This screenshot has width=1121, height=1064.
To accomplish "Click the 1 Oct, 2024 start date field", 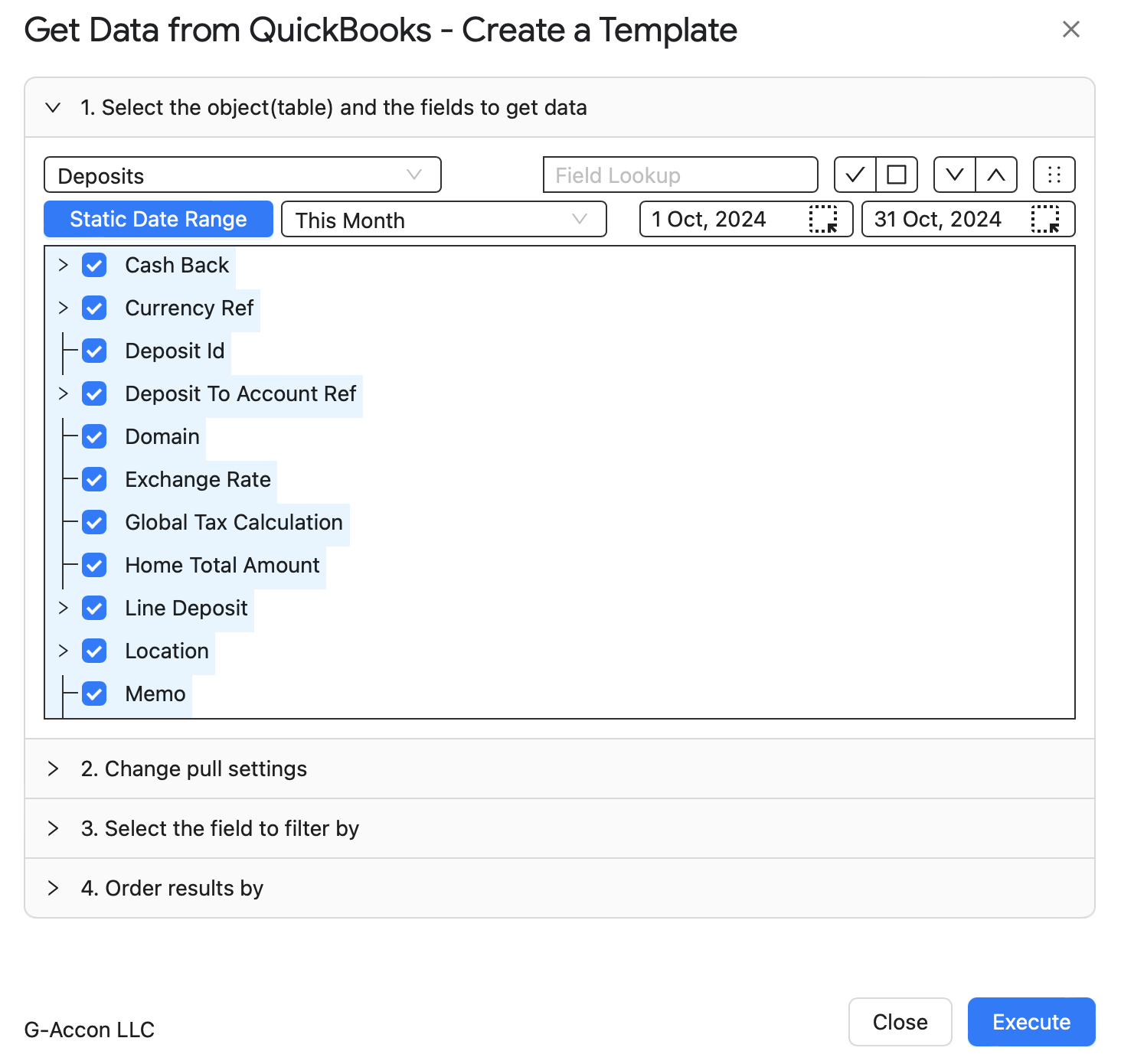I will [747, 219].
